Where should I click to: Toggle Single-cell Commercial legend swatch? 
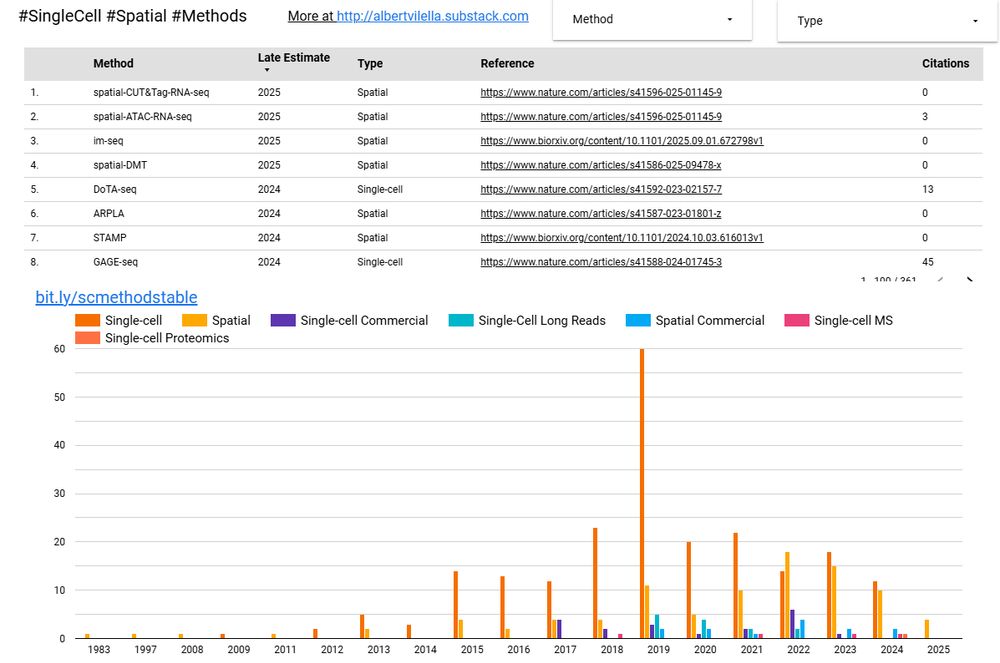283,320
